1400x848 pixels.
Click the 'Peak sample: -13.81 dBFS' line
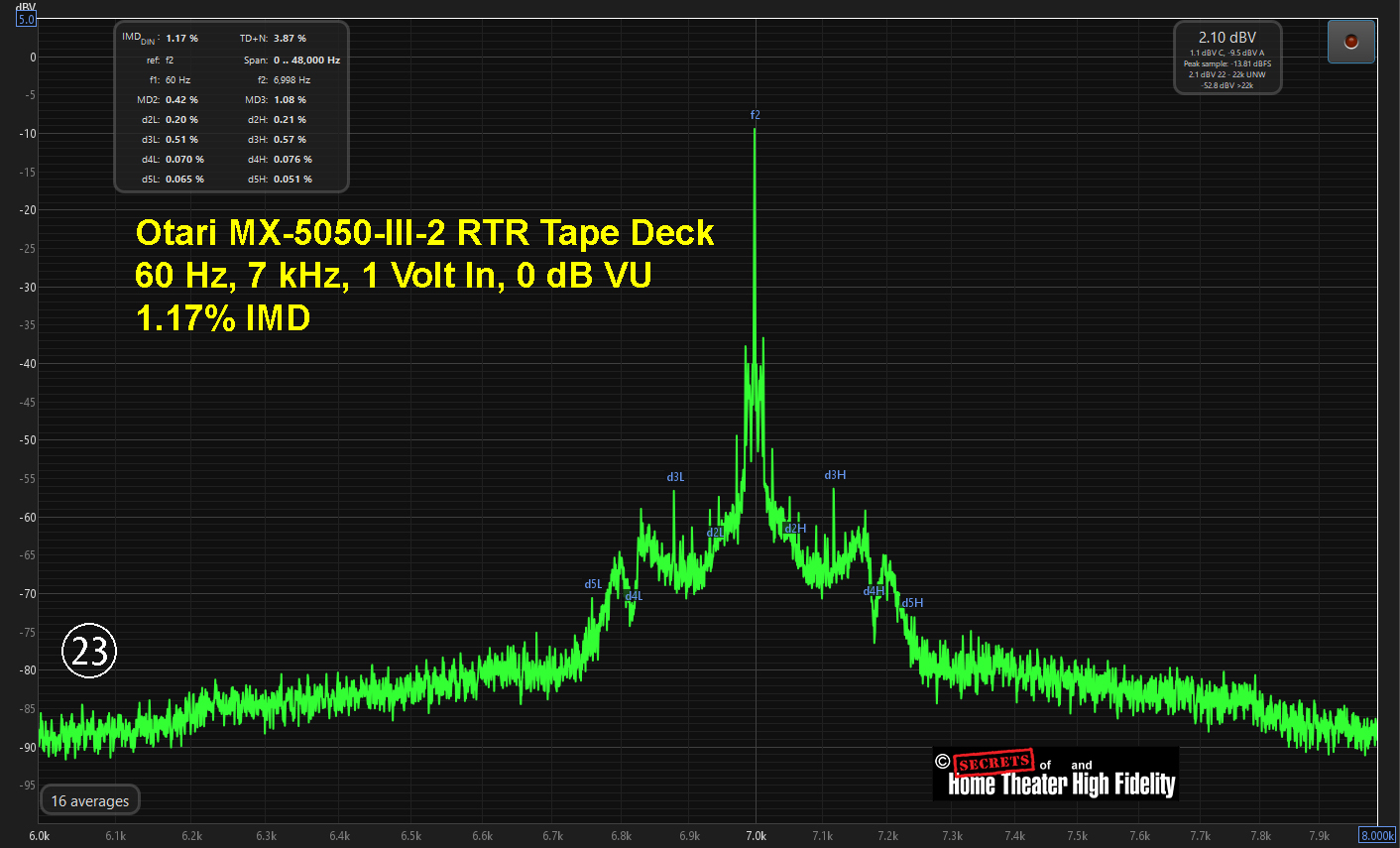pyautogui.click(x=1227, y=63)
